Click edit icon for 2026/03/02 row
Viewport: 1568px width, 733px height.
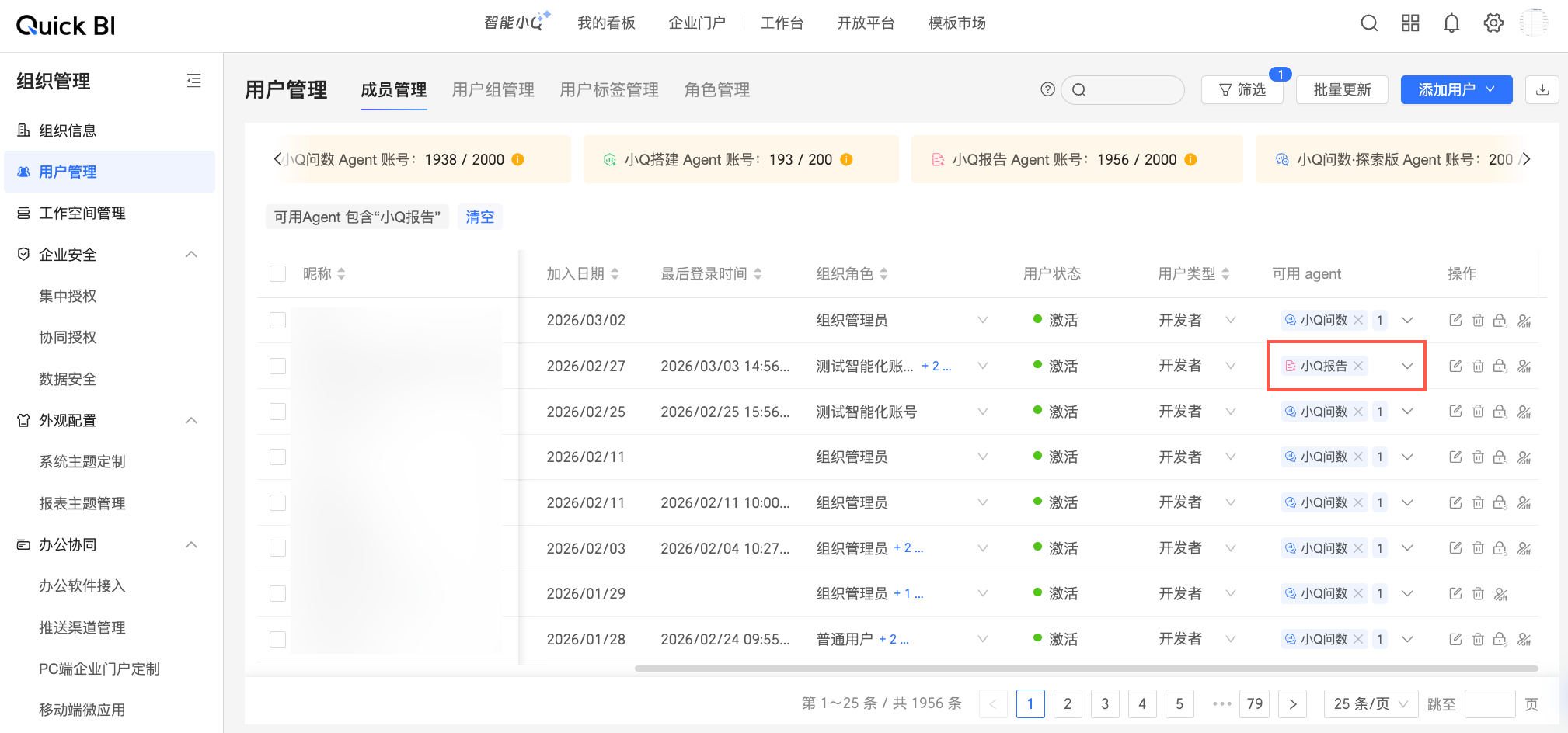pyautogui.click(x=1455, y=321)
